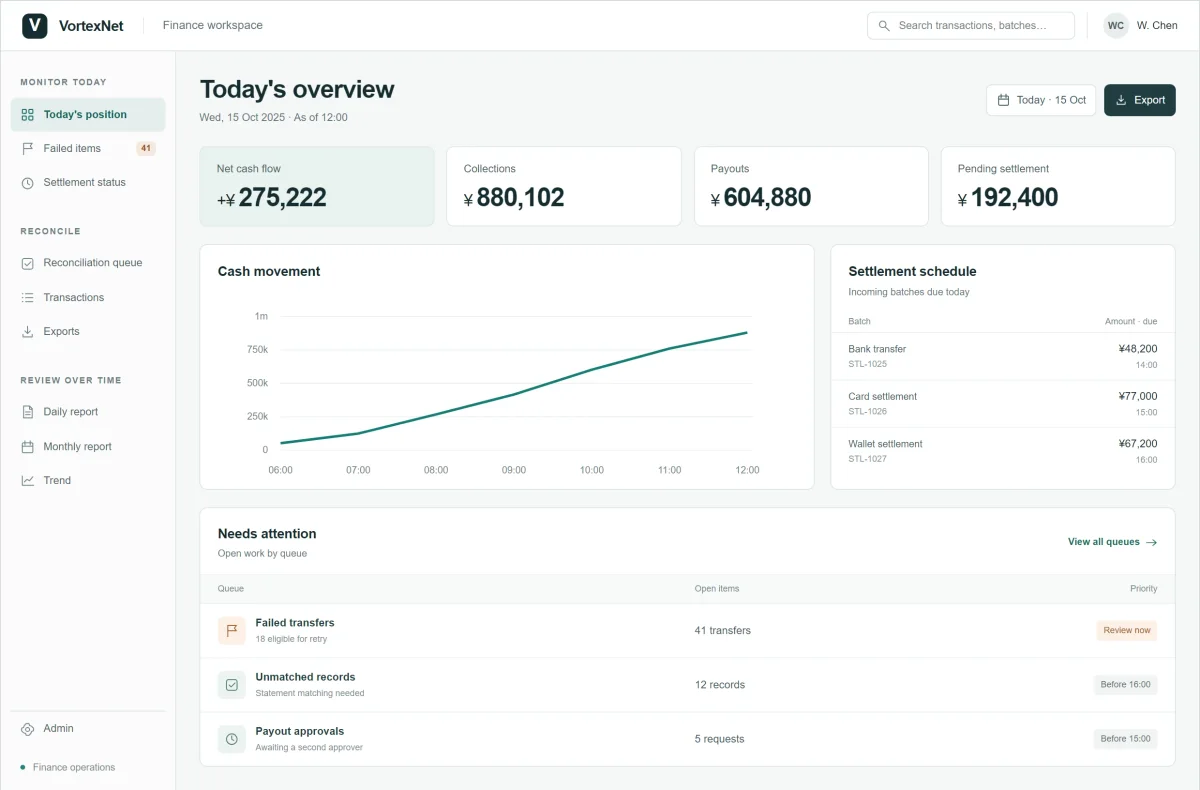Click the Trend chart icon
This screenshot has width=1200, height=790.
tap(28, 481)
